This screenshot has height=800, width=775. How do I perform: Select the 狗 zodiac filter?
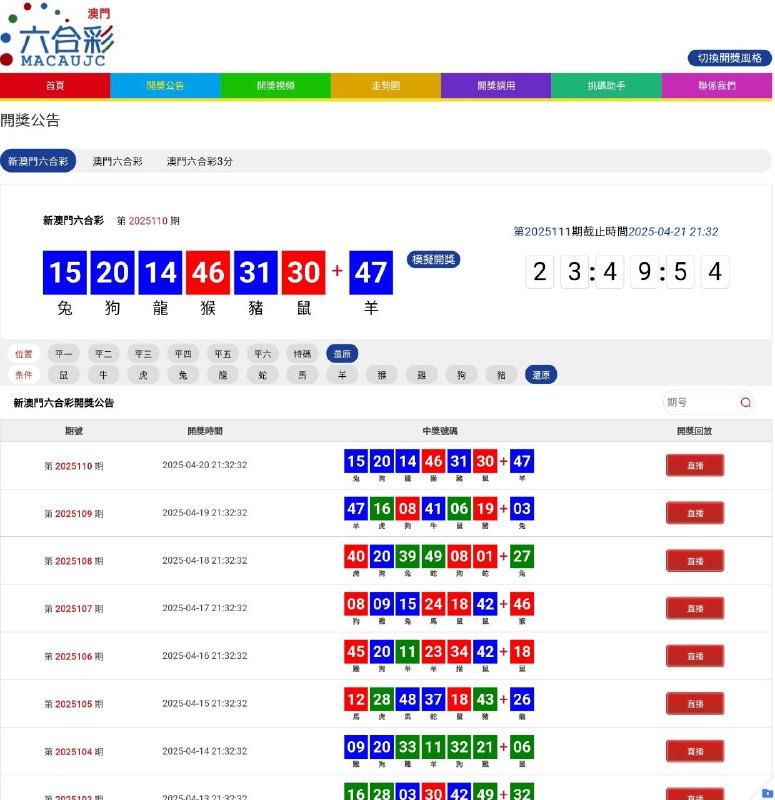tap(461, 375)
